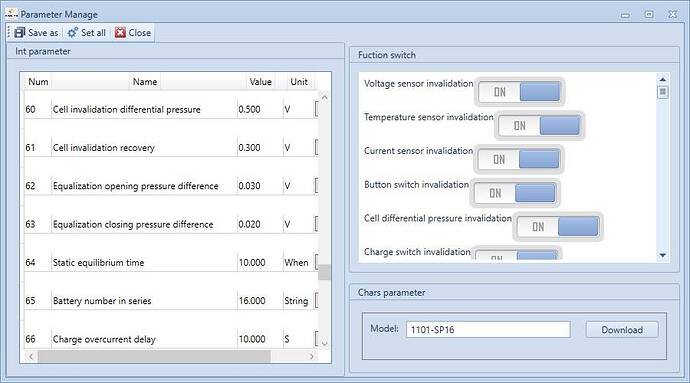Viewport: 690px width, 383px height.
Task: Select the Battery number in series row
Action: click(x=171, y=301)
